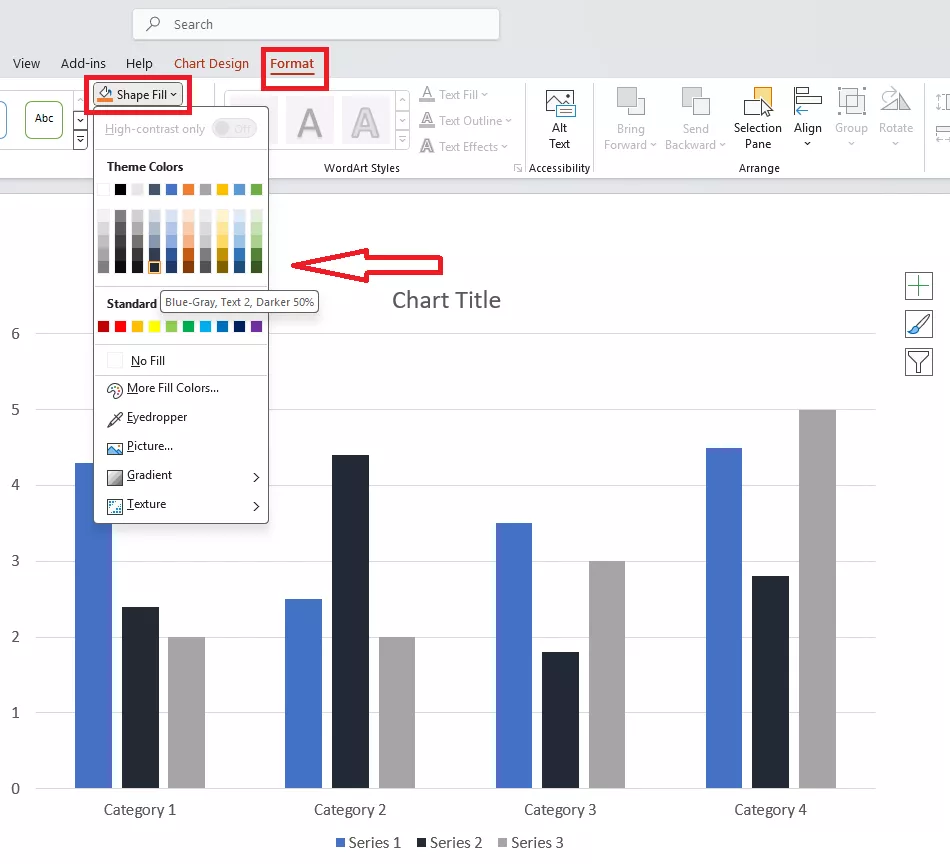Click the Alt Text icon
The image size is (950, 864).
click(560, 103)
